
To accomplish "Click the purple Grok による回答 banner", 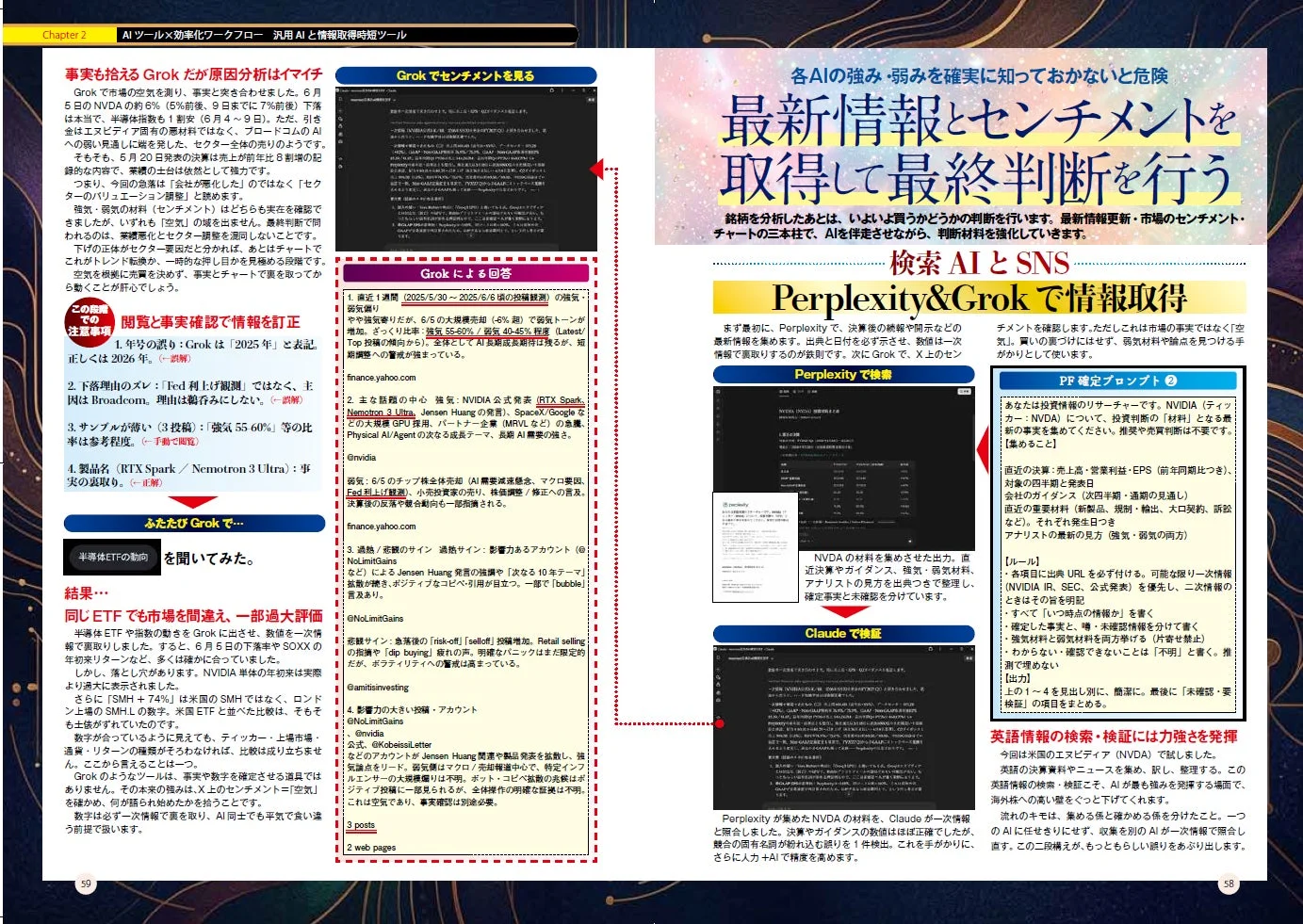I will click(x=465, y=273).
